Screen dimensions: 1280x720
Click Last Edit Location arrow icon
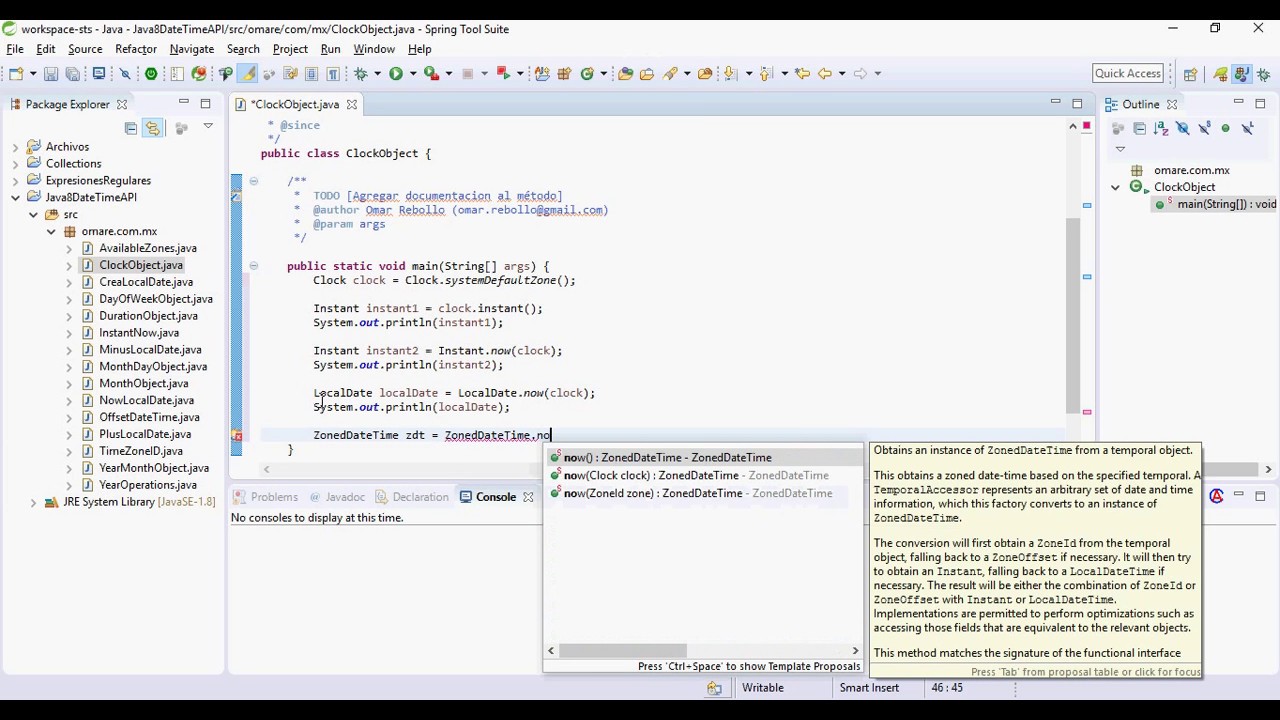click(802, 73)
